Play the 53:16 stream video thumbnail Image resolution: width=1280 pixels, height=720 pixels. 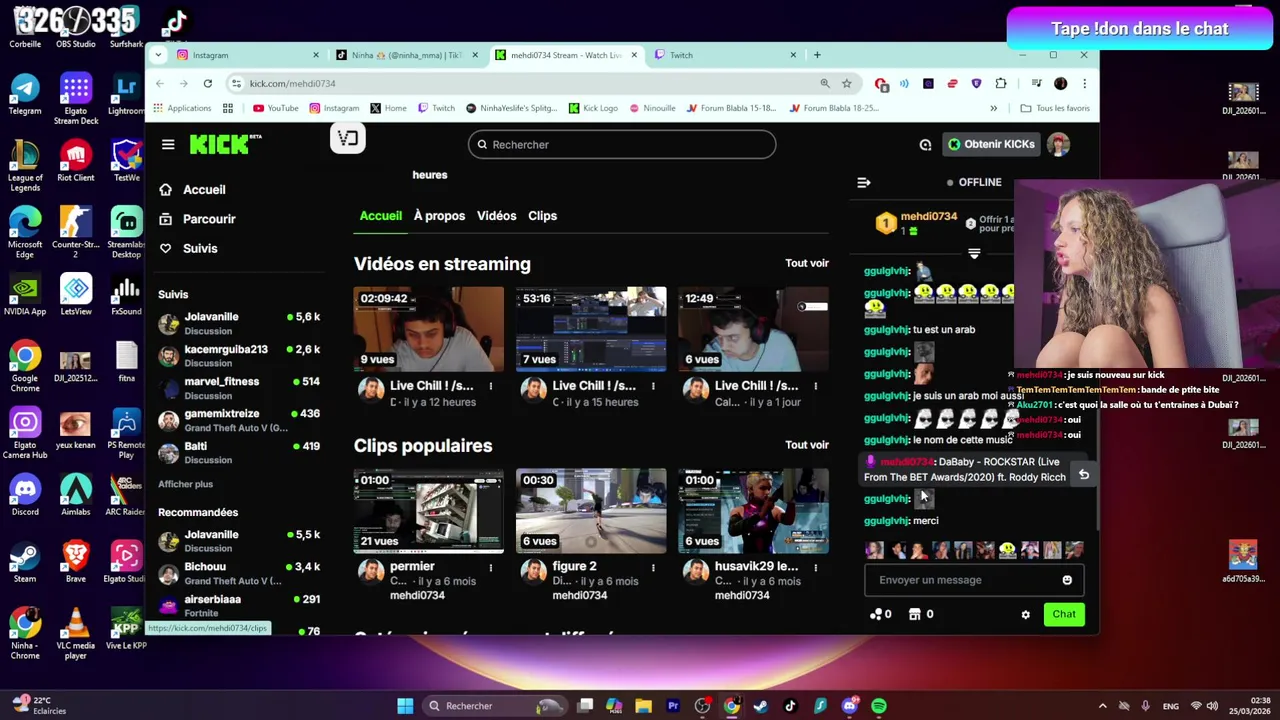coord(591,329)
